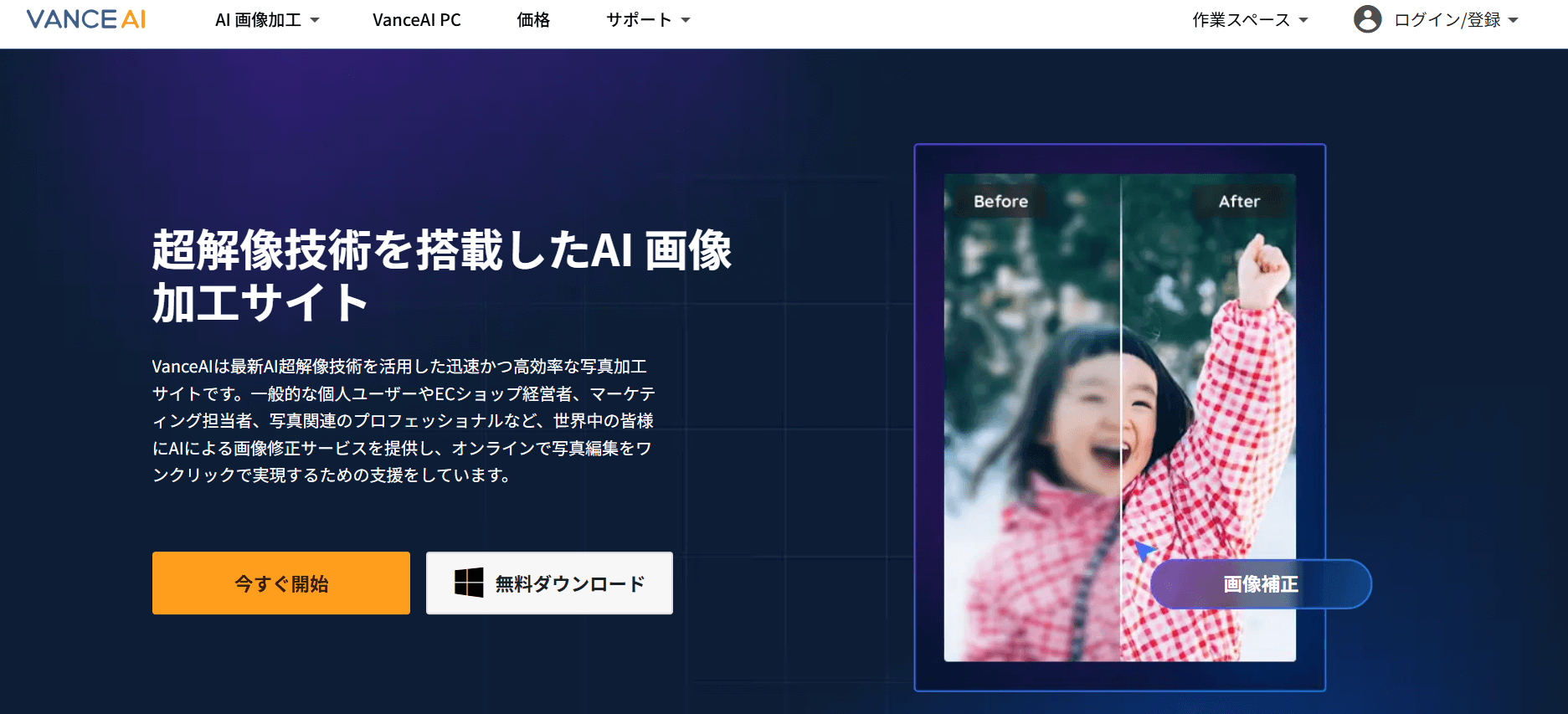Open the VanceAI PC page

[416, 20]
